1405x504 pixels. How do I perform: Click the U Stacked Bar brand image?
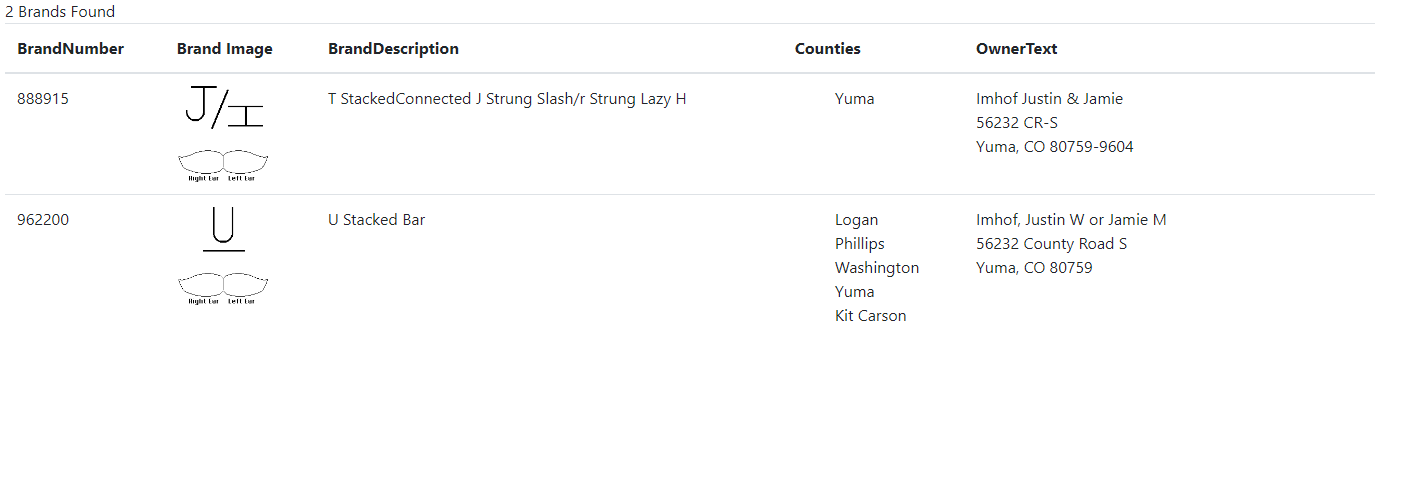point(224,229)
